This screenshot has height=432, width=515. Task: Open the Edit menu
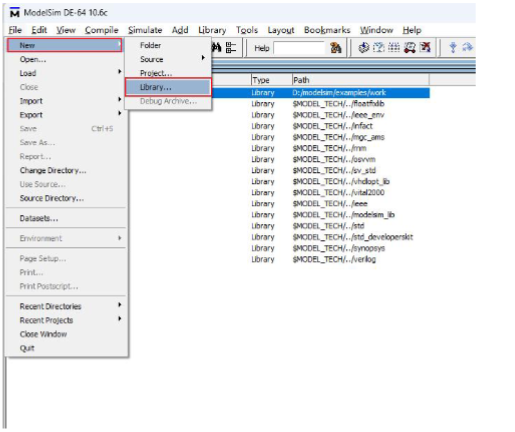39,30
